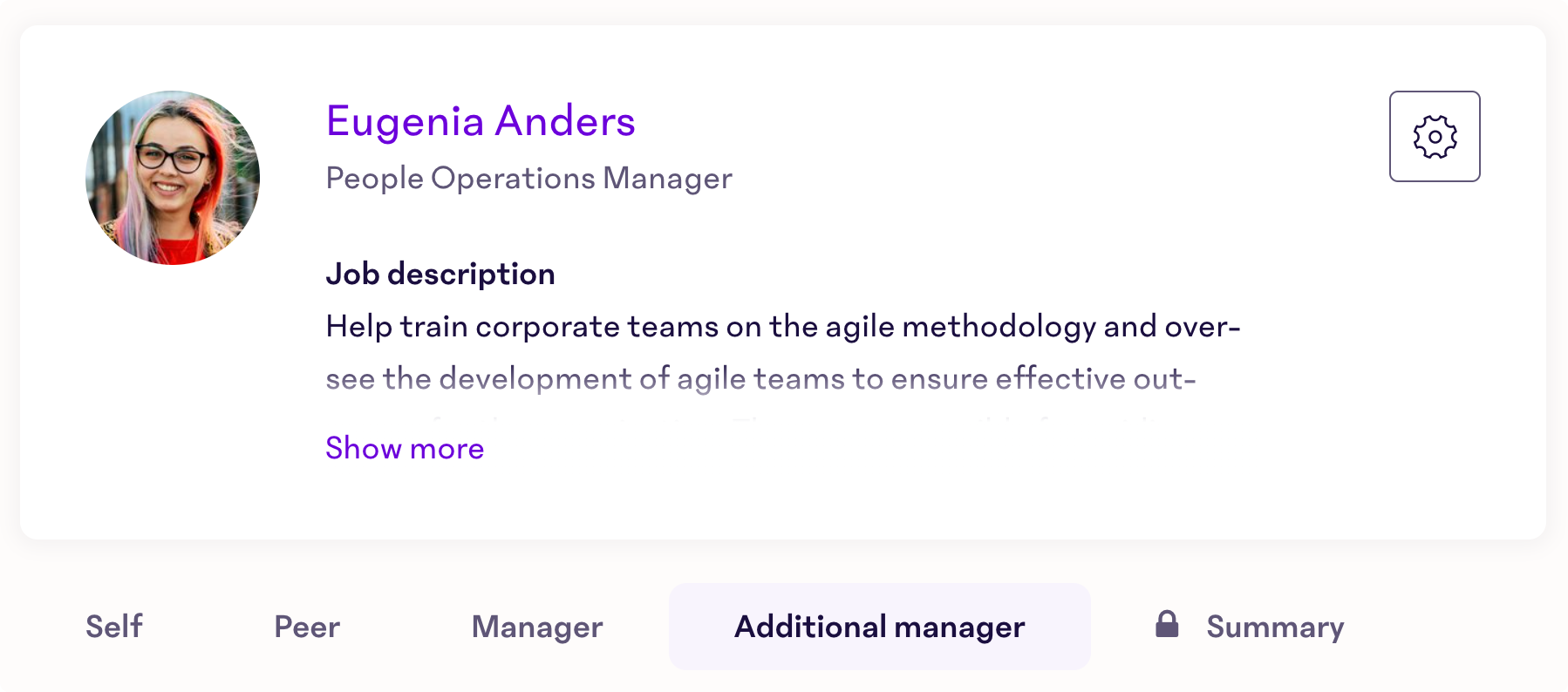Click Eugenia Anders' profile photo
The image size is (1568, 692).
tap(173, 178)
